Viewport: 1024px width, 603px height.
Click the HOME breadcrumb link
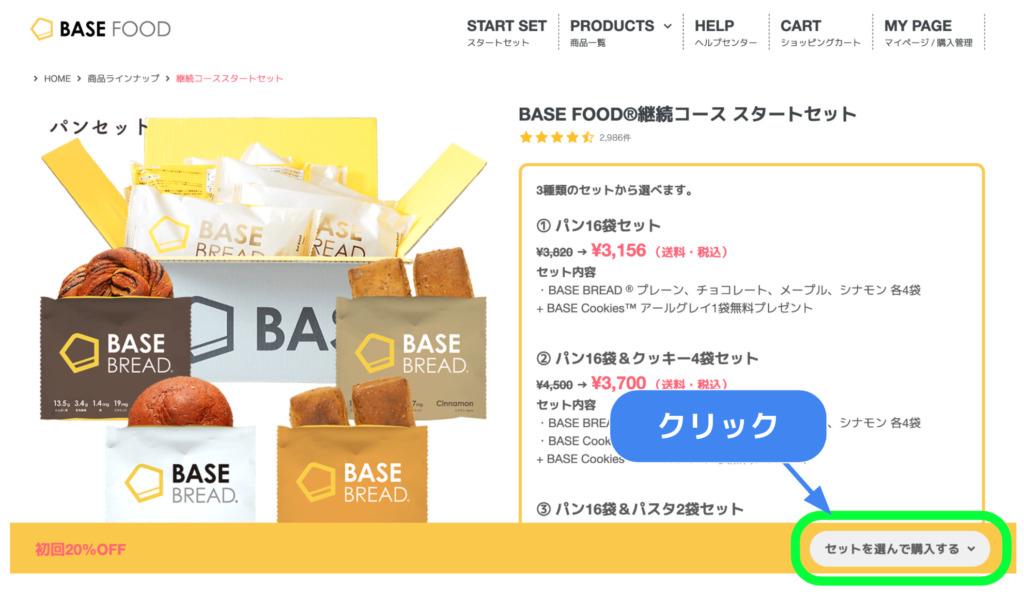pos(57,78)
